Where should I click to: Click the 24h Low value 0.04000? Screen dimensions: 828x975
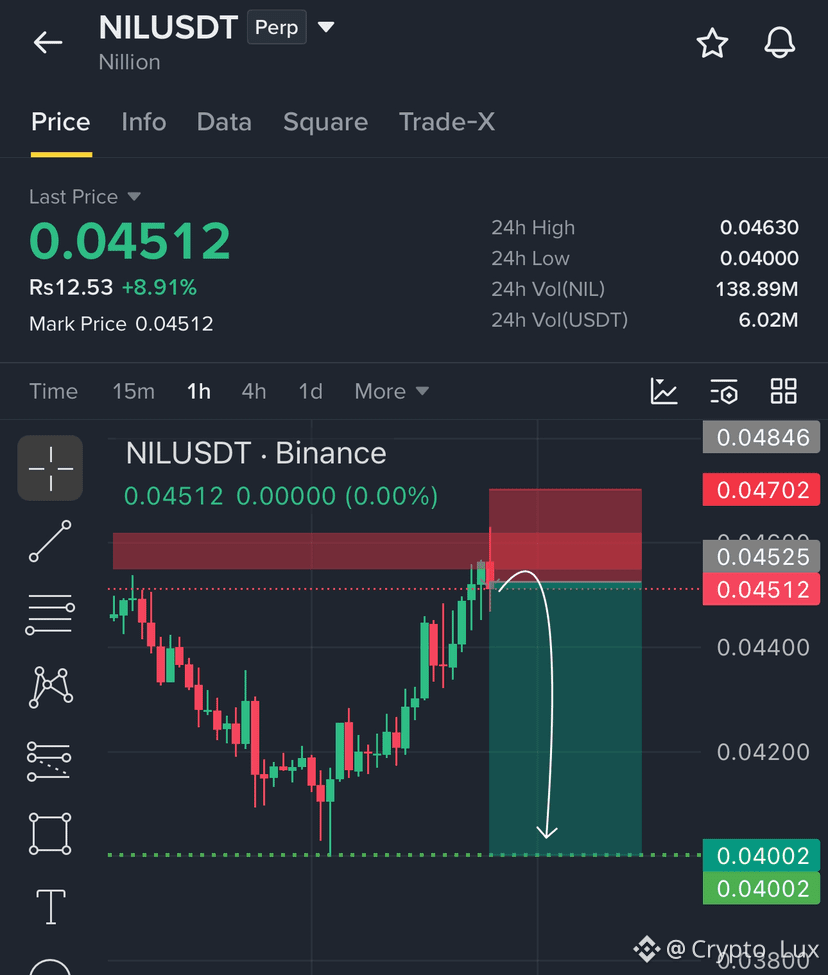pyautogui.click(x=759, y=258)
